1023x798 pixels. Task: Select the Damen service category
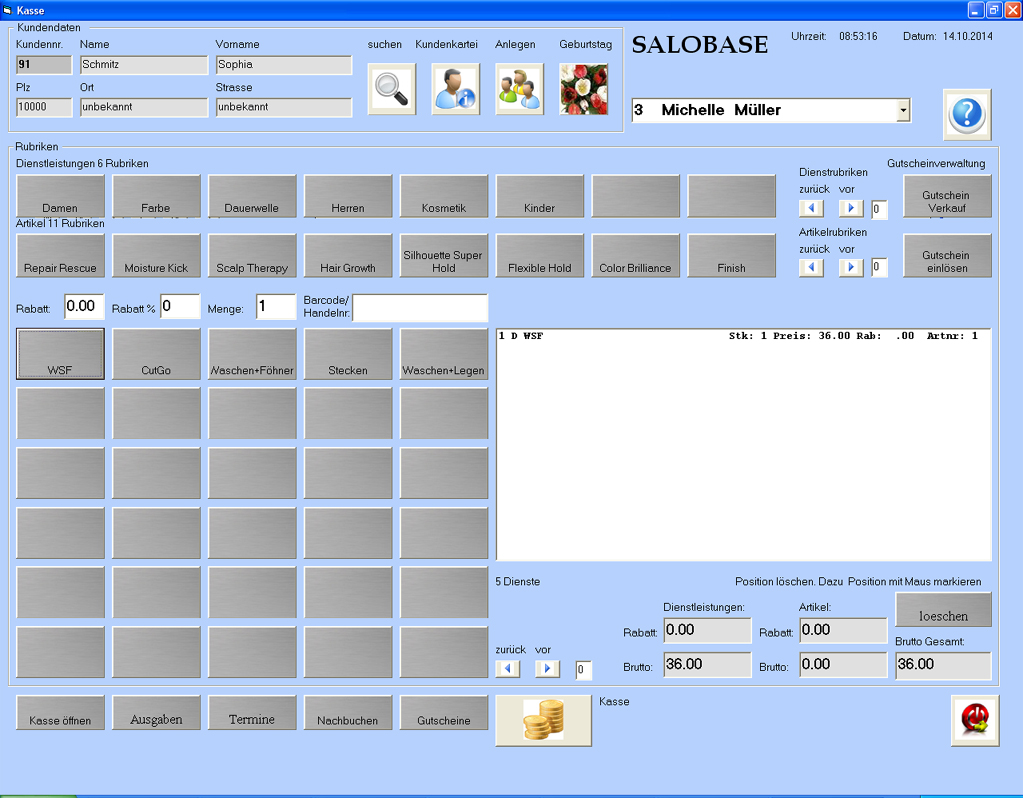(x=60, y=196)
